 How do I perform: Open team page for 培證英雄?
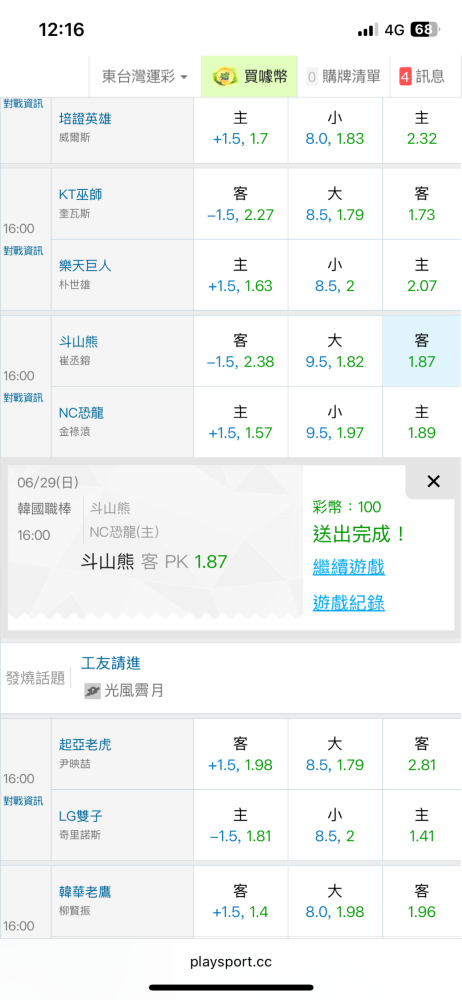pos(85,119)
